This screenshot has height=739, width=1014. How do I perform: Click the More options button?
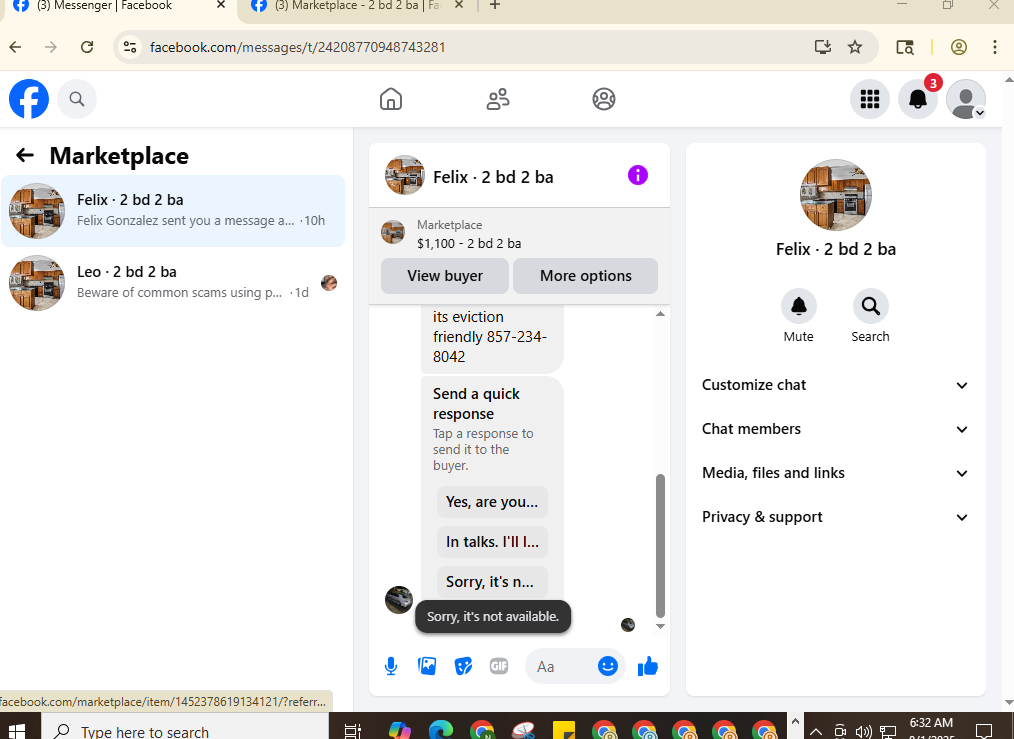pyautogui.click(x=585, y=276)
